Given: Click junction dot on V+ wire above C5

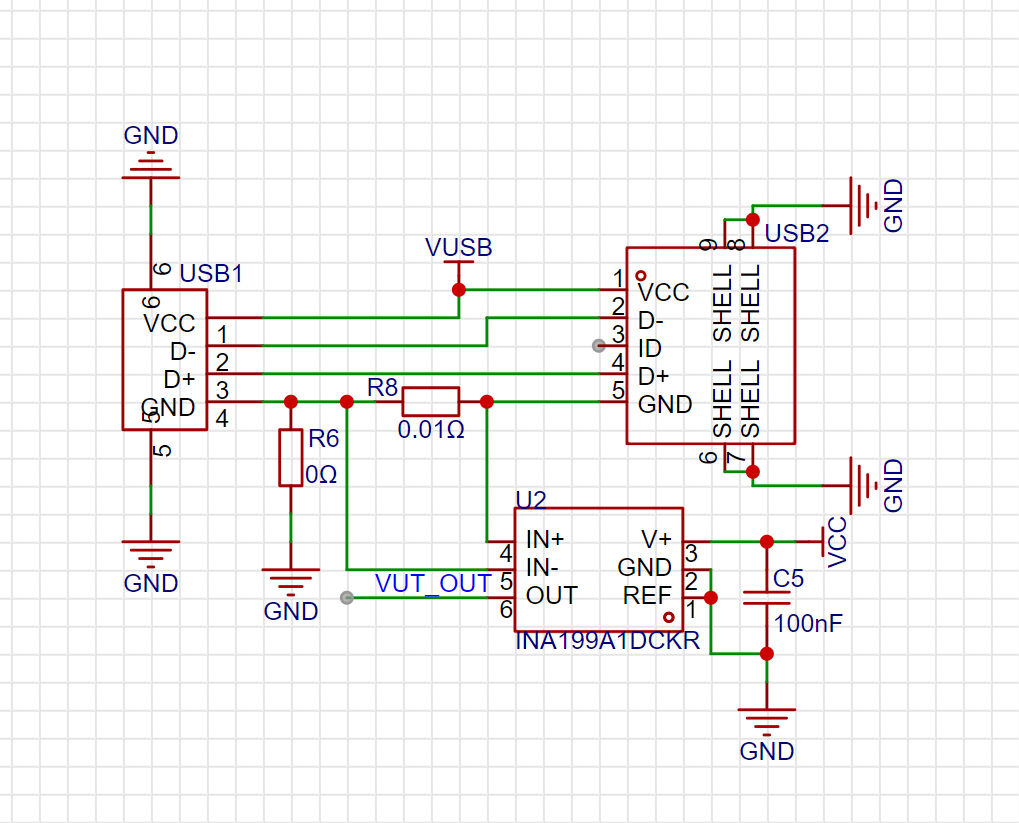Looking at the screenshot, I should [767, 542].
